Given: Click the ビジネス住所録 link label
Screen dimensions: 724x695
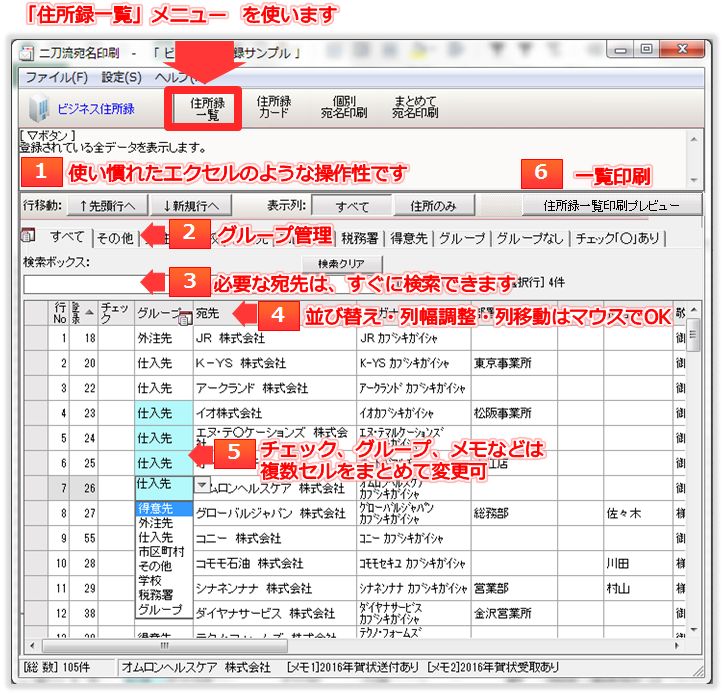Looking at the screenshot, I should tap(96, 109).
